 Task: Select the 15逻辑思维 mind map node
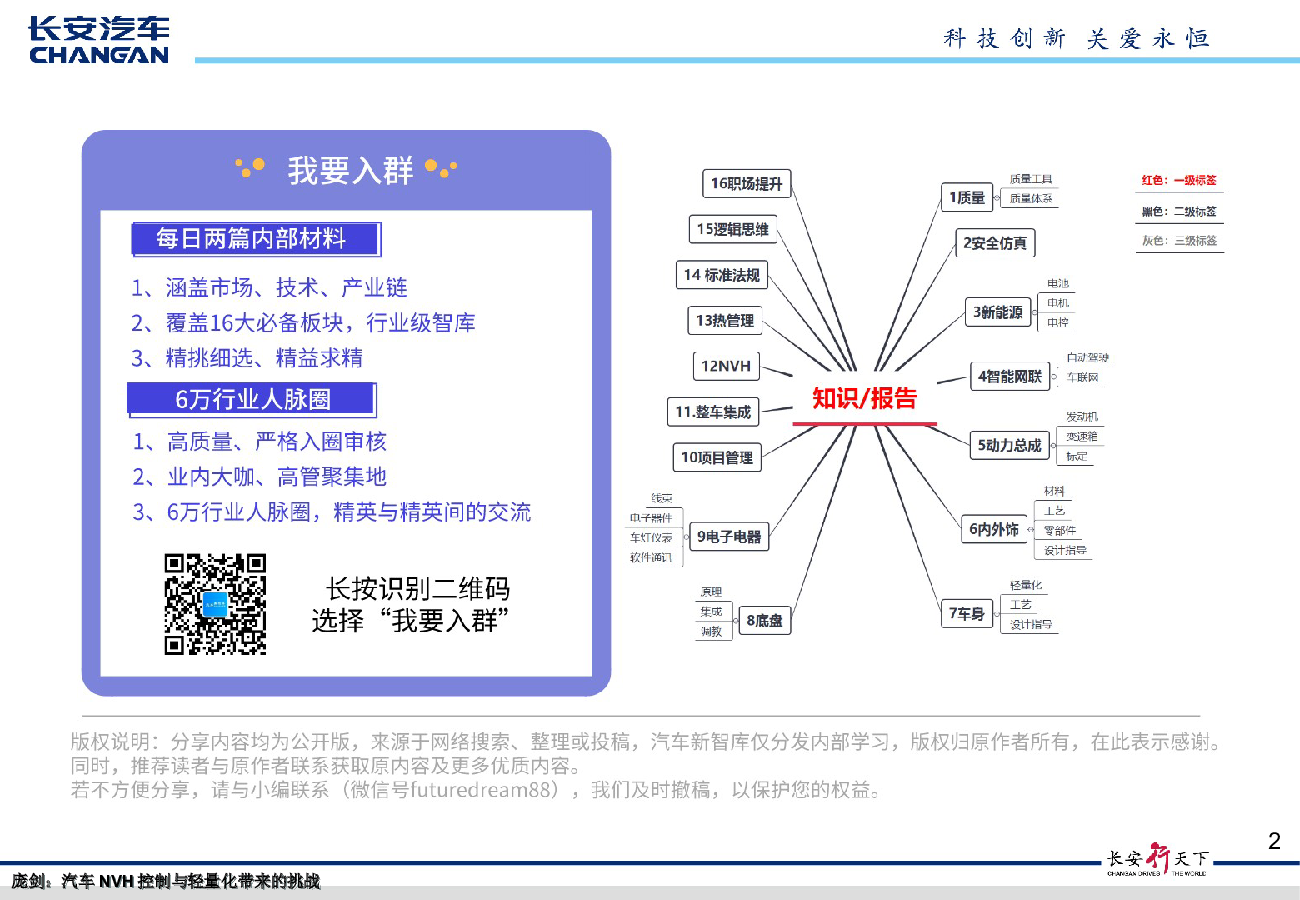pos(733,229)
